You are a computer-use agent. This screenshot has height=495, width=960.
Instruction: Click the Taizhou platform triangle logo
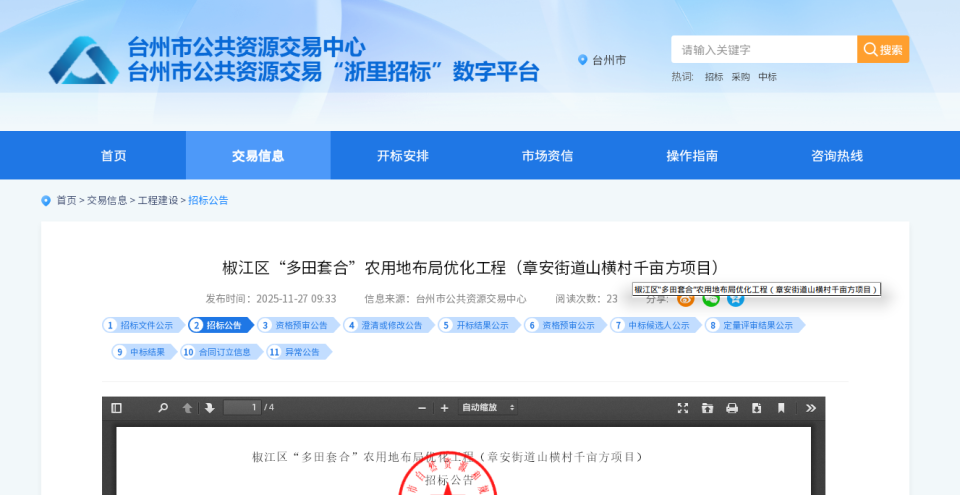(x=84, y=60)
